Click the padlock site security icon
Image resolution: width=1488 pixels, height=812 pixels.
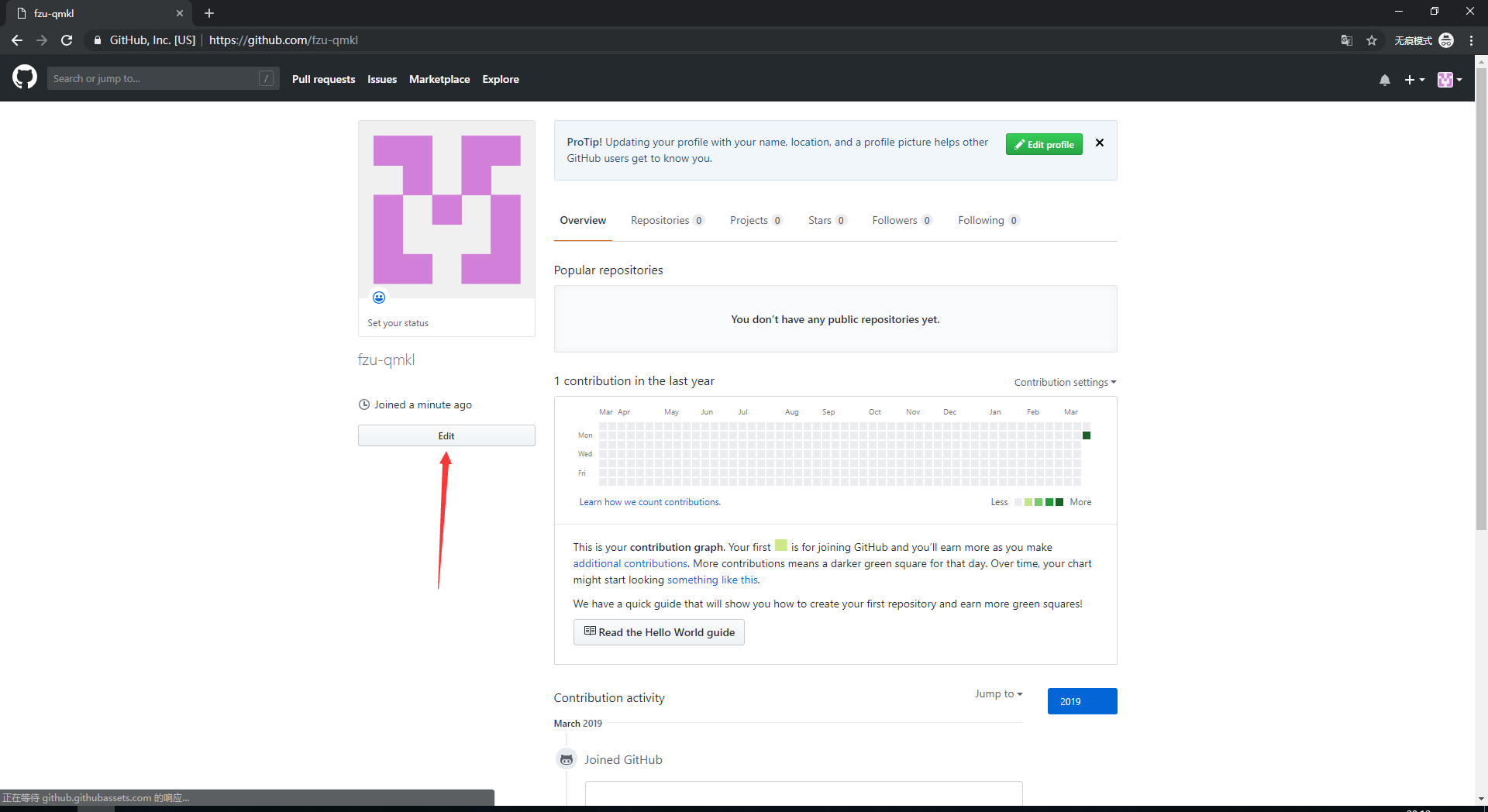coord(97,40)
